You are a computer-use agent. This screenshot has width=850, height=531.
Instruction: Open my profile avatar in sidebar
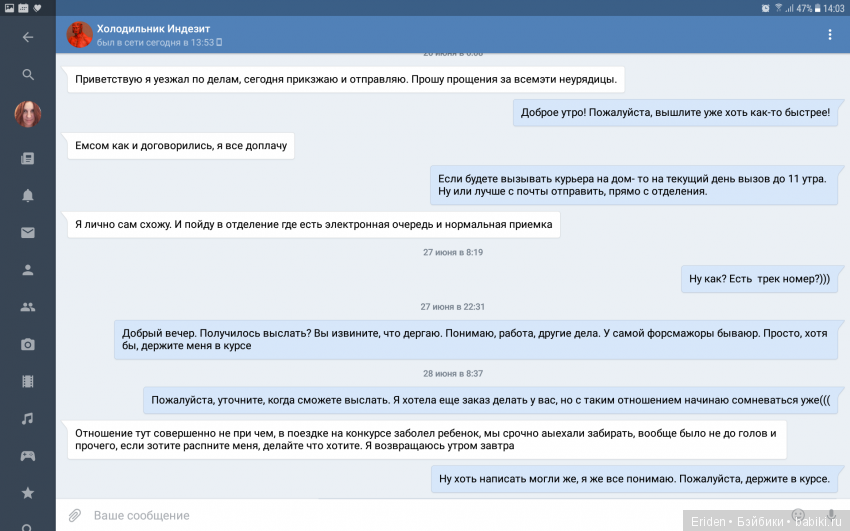(27, 114)
